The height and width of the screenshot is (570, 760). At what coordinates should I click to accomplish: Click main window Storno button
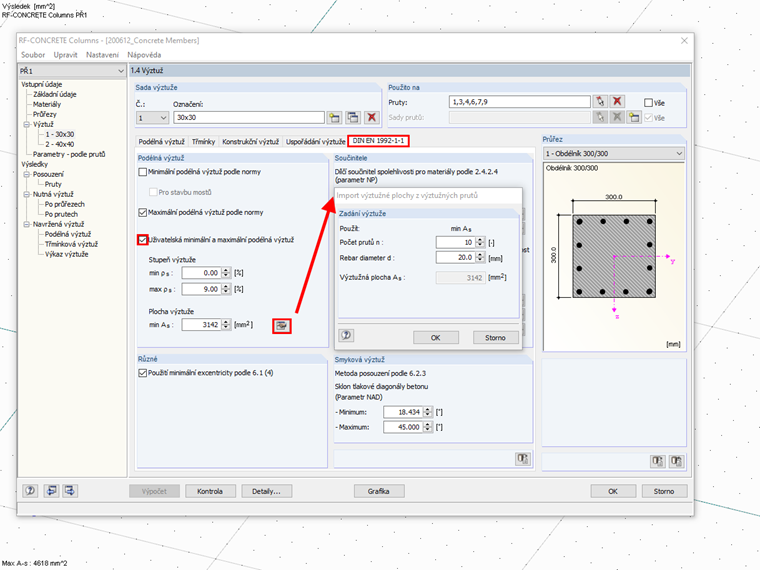(664, 491)
